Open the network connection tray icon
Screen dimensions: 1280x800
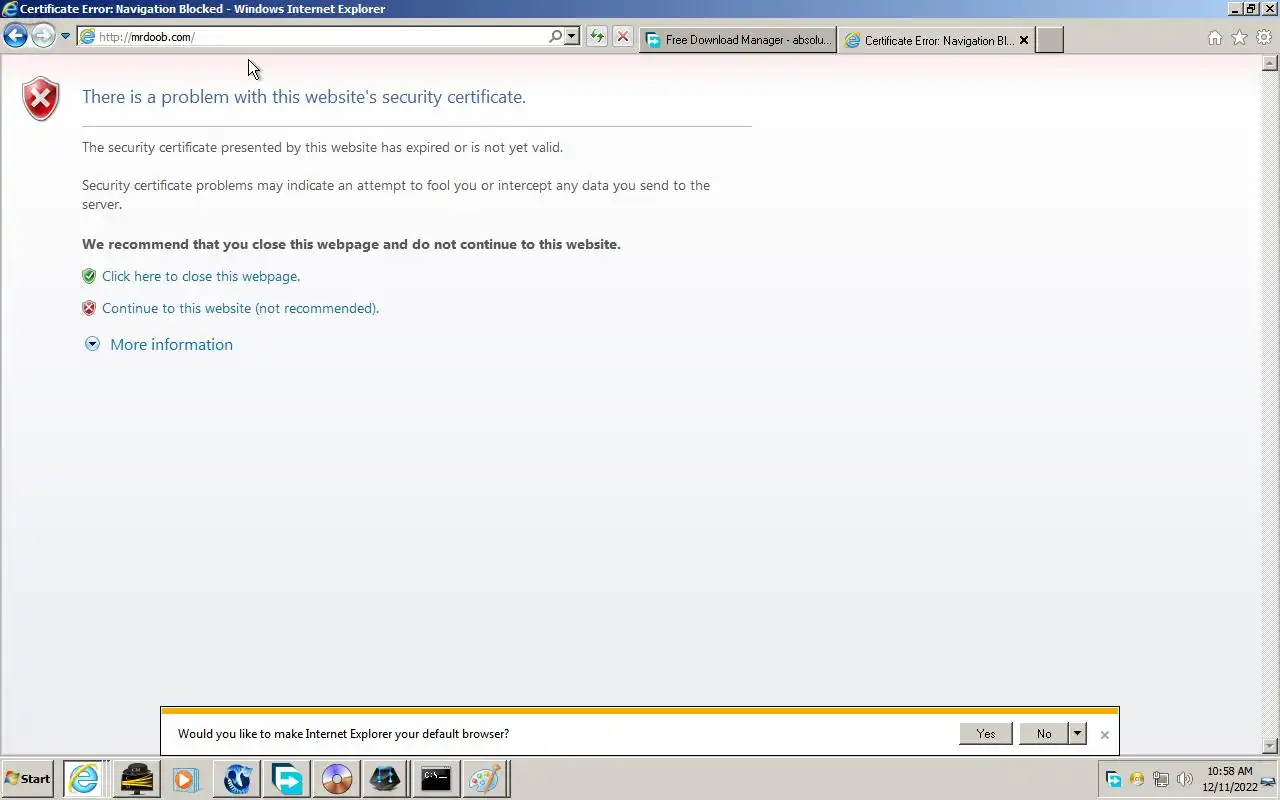1161,779
